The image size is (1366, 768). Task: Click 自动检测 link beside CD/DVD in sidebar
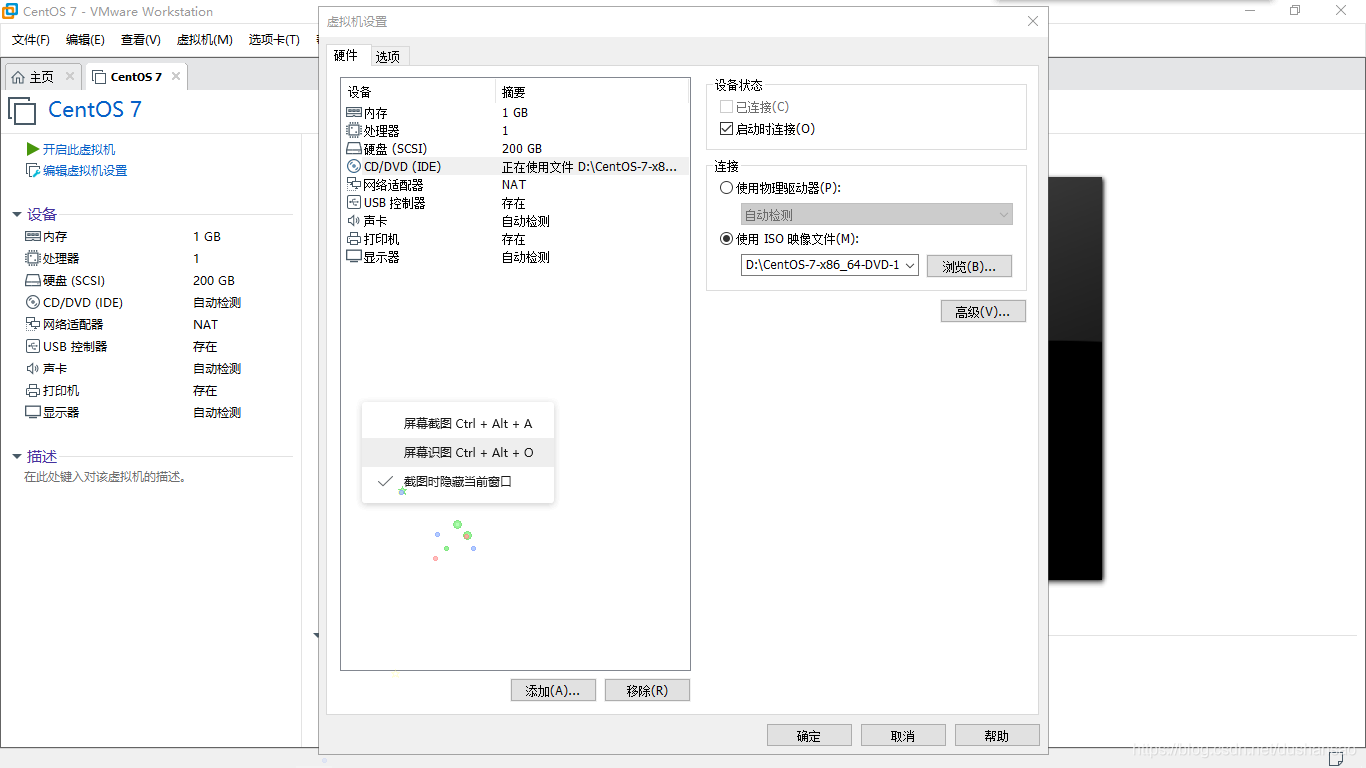pos(217,302)
